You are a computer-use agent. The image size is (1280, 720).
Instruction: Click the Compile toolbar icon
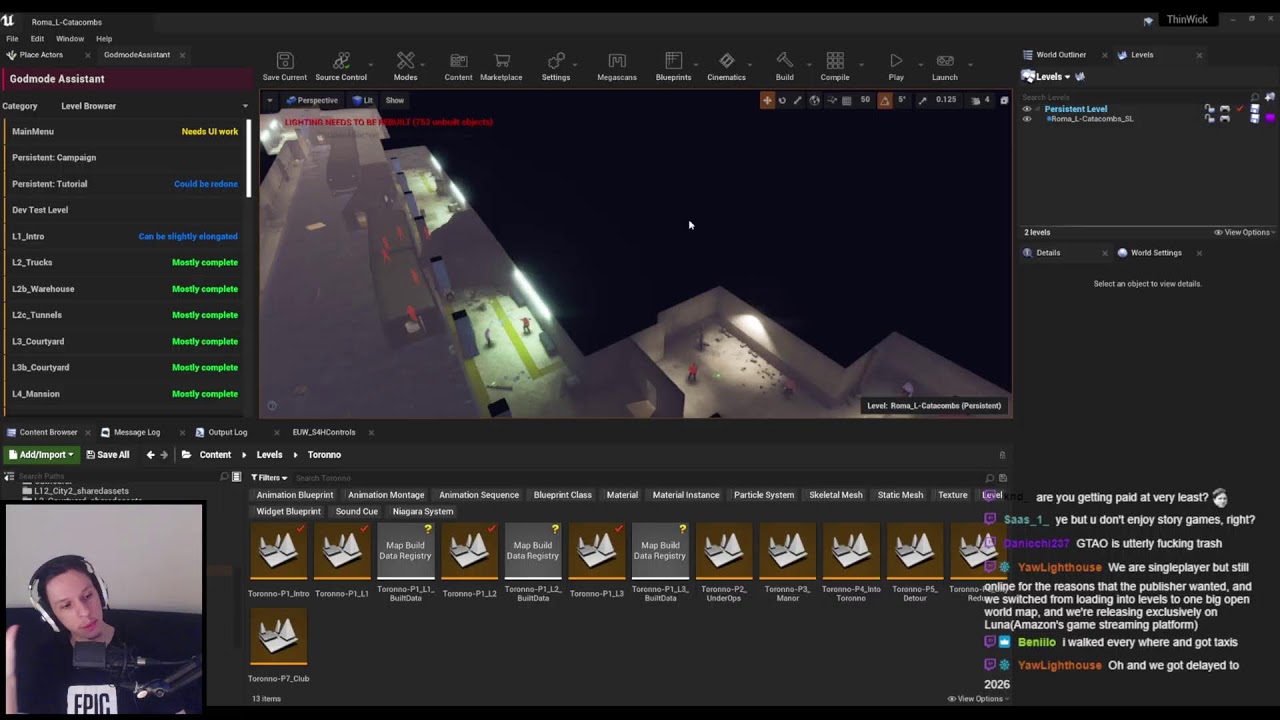(835, 66)
